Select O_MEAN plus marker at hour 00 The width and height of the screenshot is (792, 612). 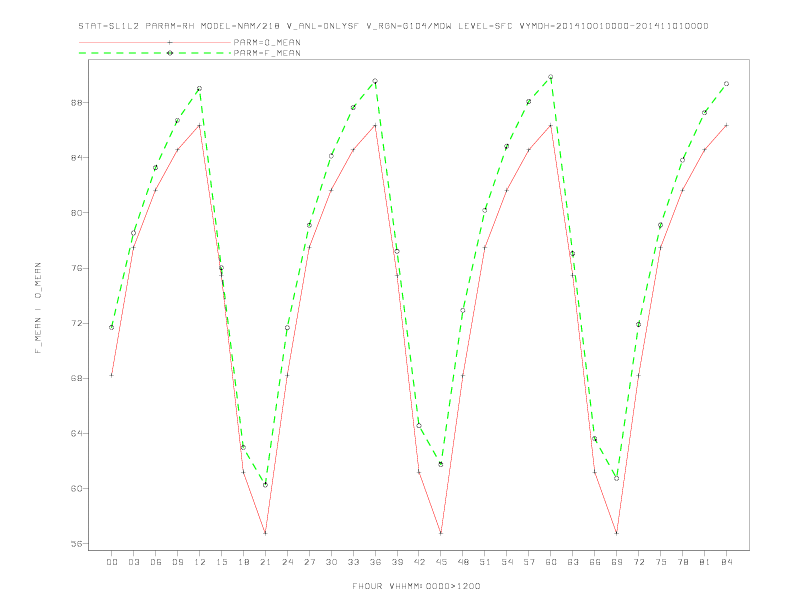pos(112,375)
